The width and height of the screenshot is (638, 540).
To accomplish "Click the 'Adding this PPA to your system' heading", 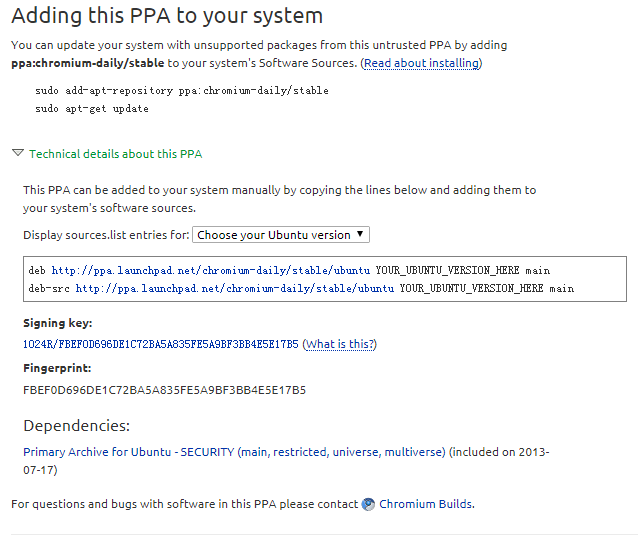I will pyautogui.click(x=167, y=16).
